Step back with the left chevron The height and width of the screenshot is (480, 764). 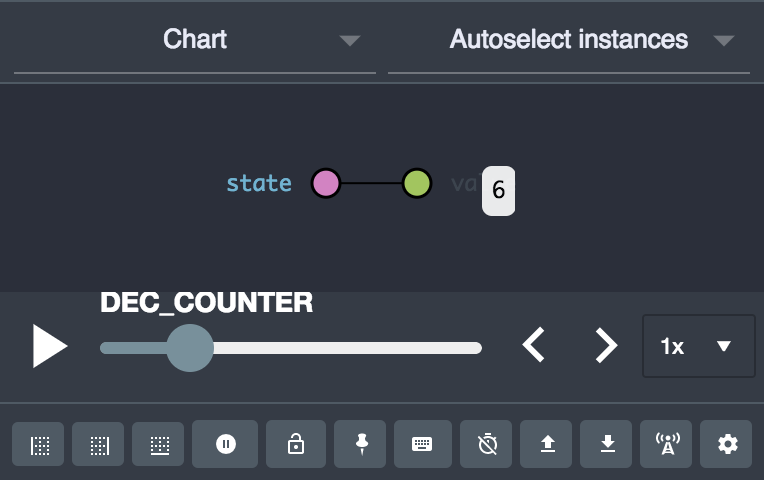click(534, 345)
